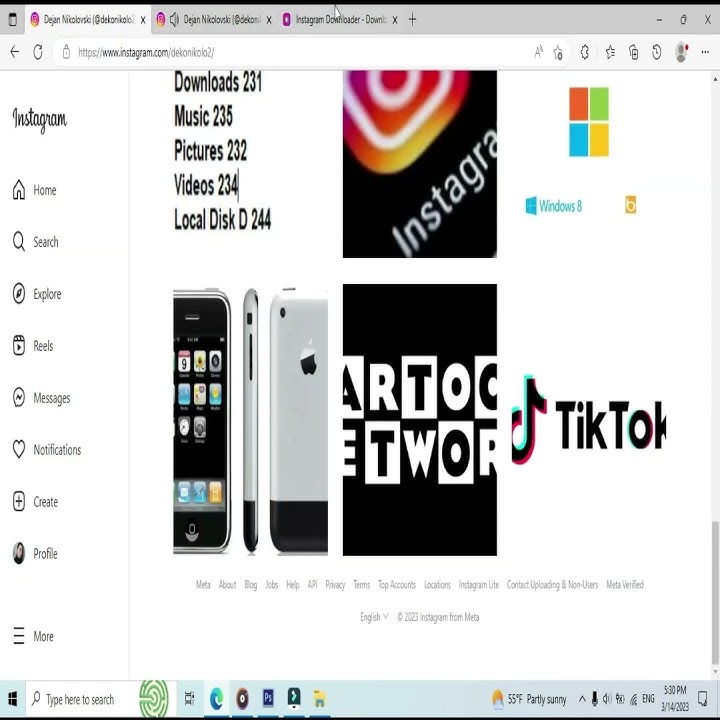The width and height of the screenshot is (720, 720).
Task: Open Profile avatar in sidebar
Action: (x=19, y=553)
